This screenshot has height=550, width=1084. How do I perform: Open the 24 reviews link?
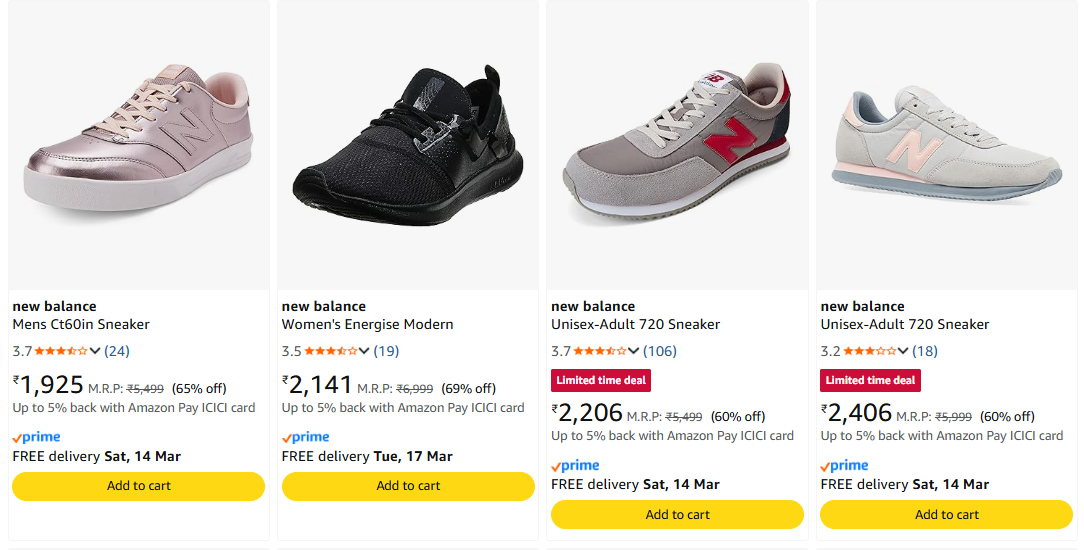tap(117, 351)
